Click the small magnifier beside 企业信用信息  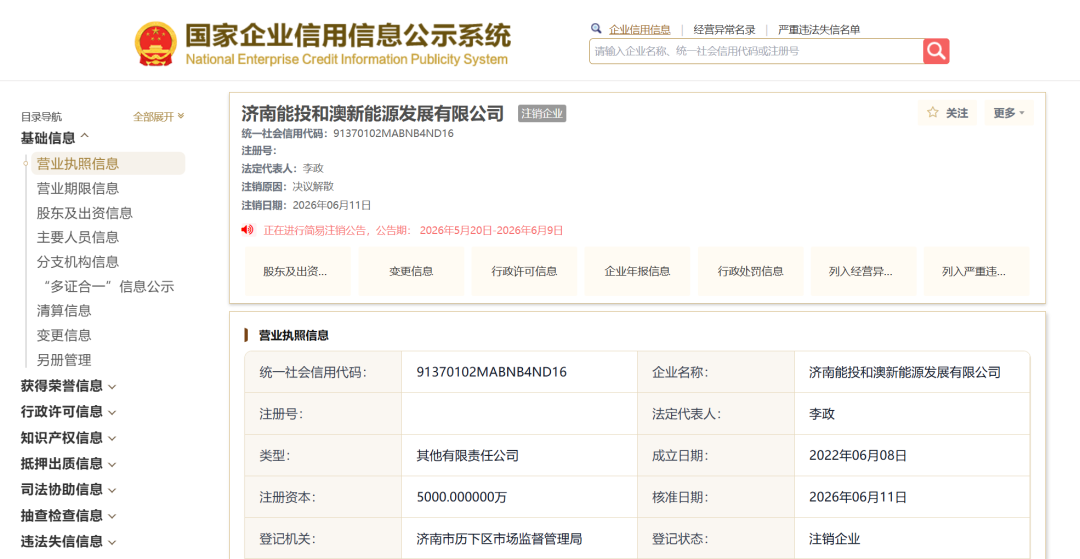coord(596,28)
